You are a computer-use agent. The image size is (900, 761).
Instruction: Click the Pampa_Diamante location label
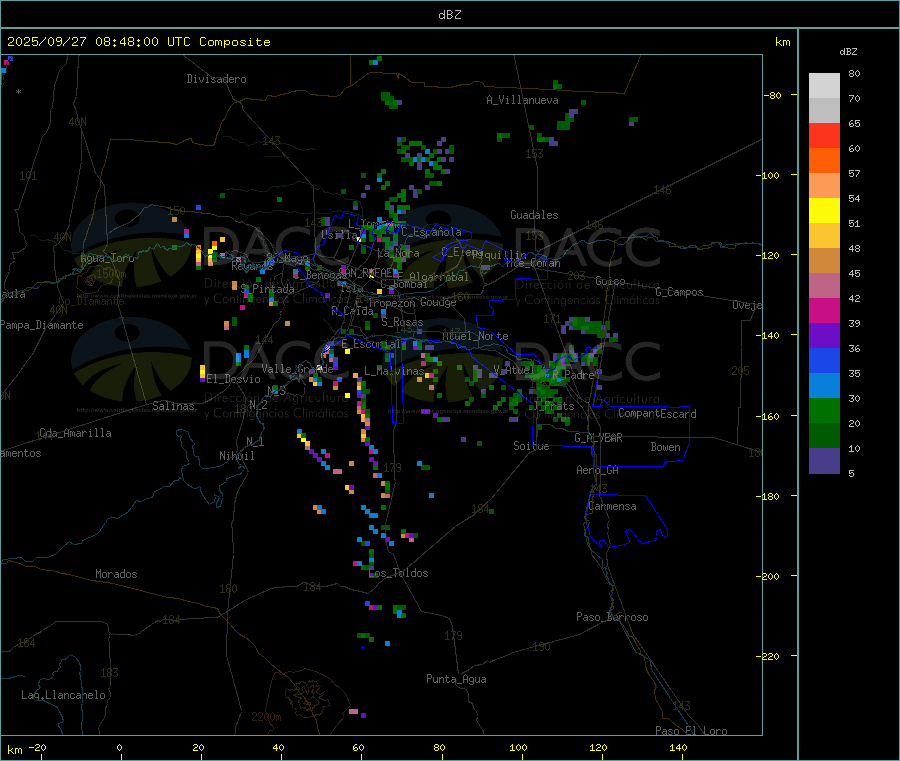[41, 325]
